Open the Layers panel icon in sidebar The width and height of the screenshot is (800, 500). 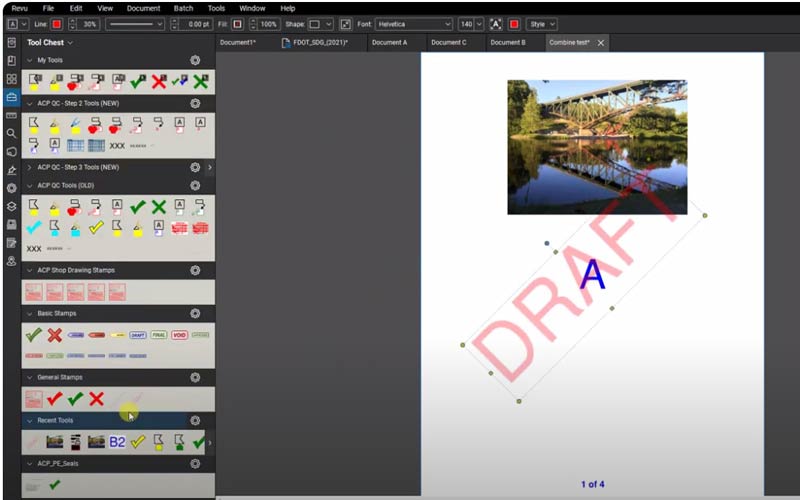(11, 207)
